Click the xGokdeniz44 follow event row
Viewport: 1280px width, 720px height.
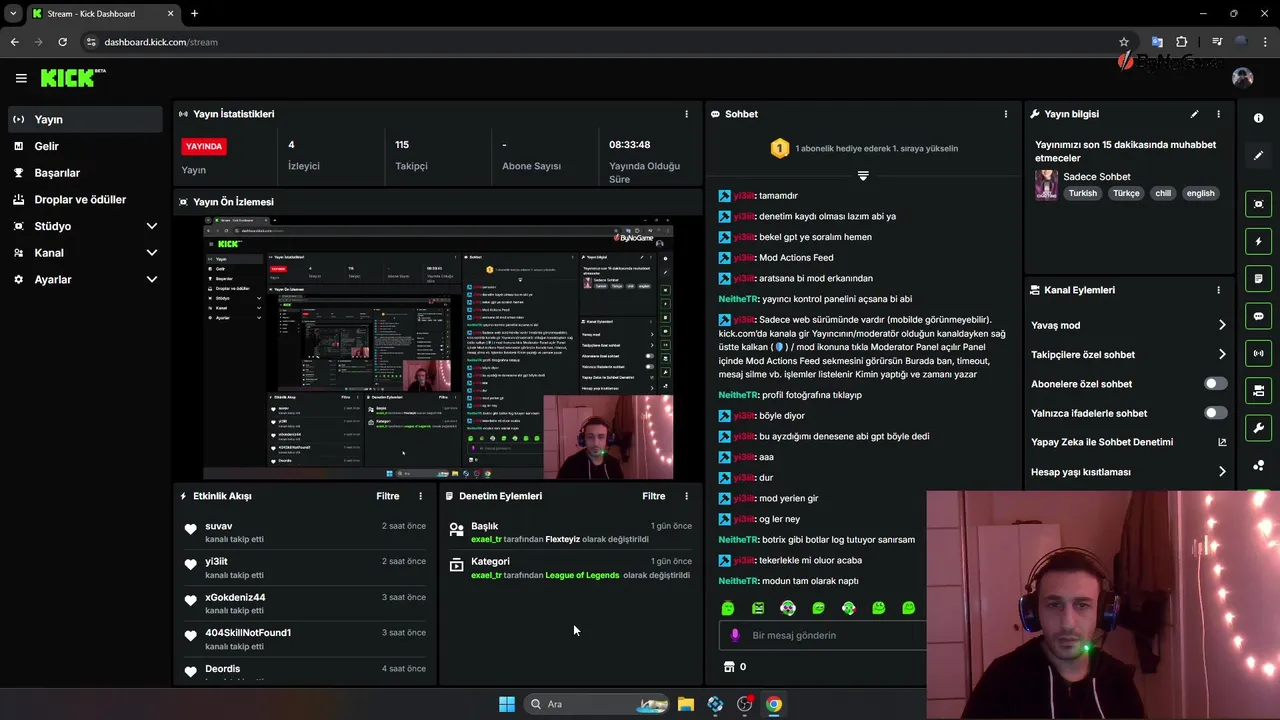[x=305, y=603]
